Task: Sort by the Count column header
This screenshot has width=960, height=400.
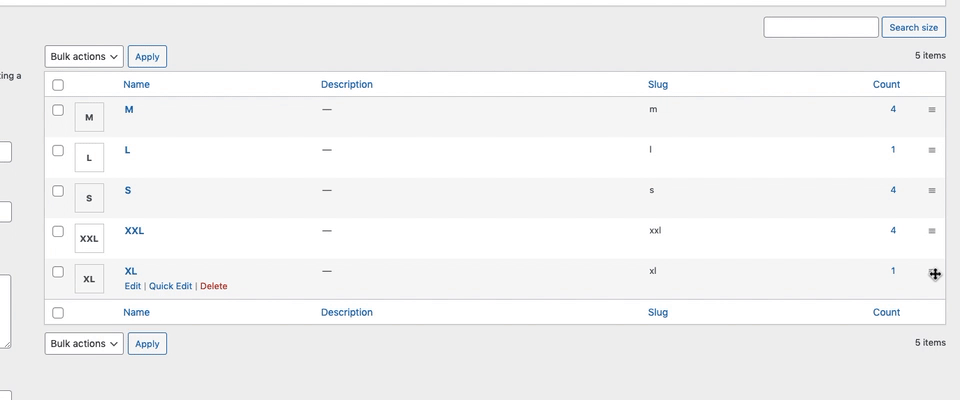Action: click(886, 85)
